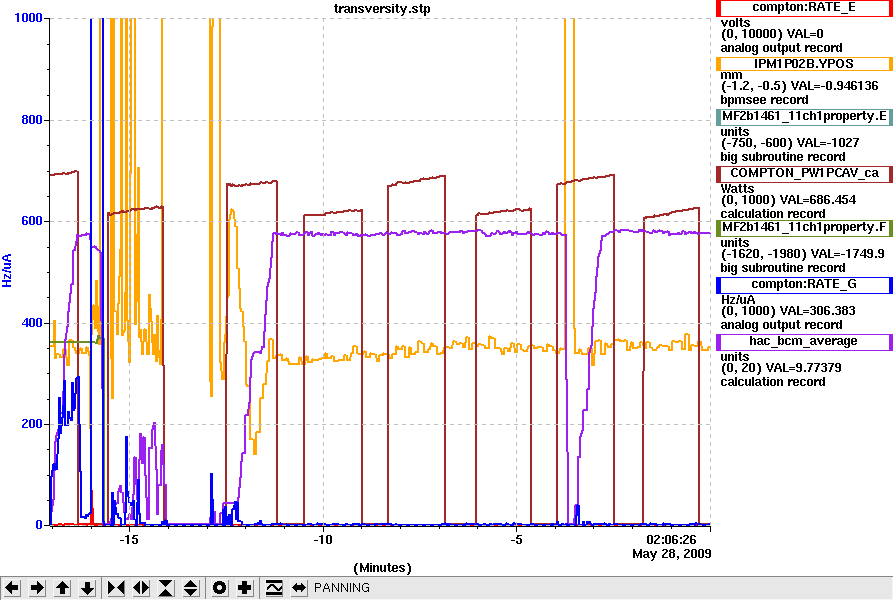Viewport: 893px width, 600px height.
Task: Pan the plot up with the up arrow
Action: 62,587
